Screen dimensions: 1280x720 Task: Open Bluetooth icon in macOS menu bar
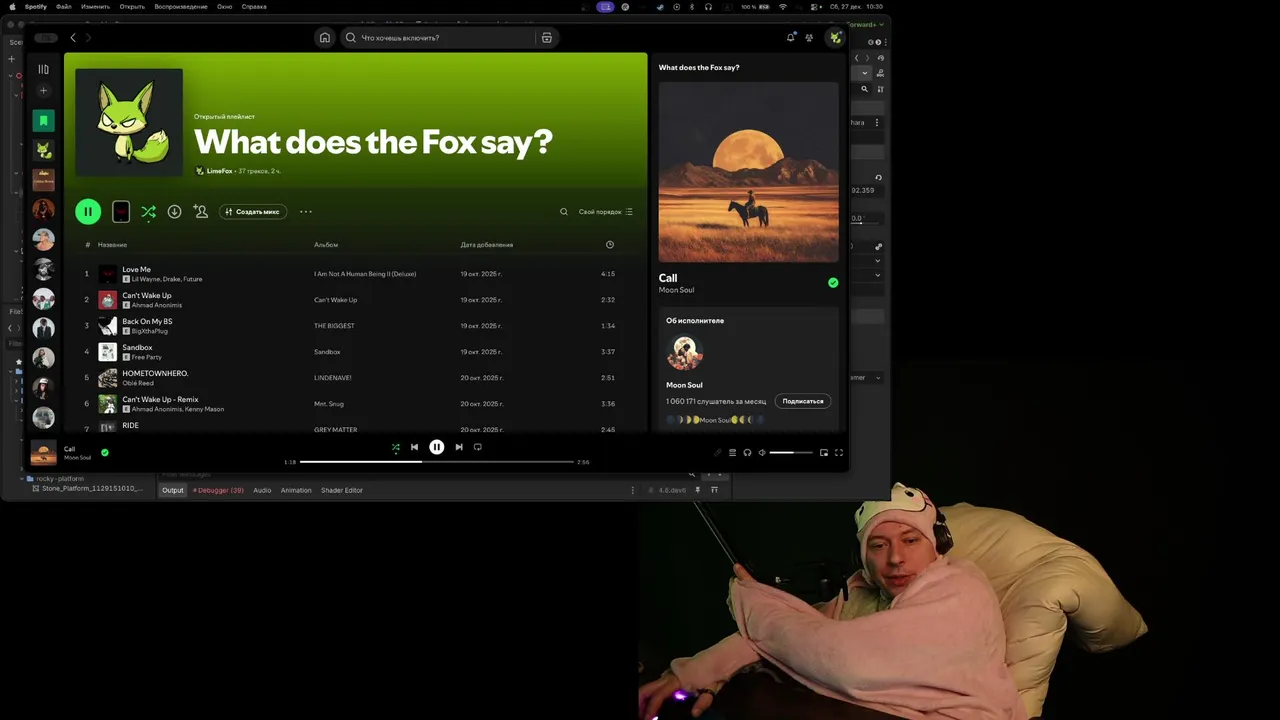[x=692, y=7]
